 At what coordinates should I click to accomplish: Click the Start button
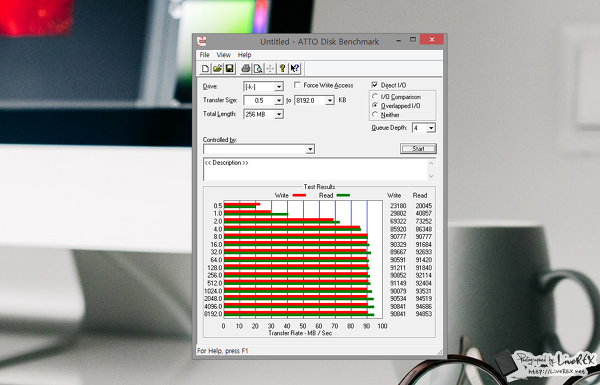point(418,148)
